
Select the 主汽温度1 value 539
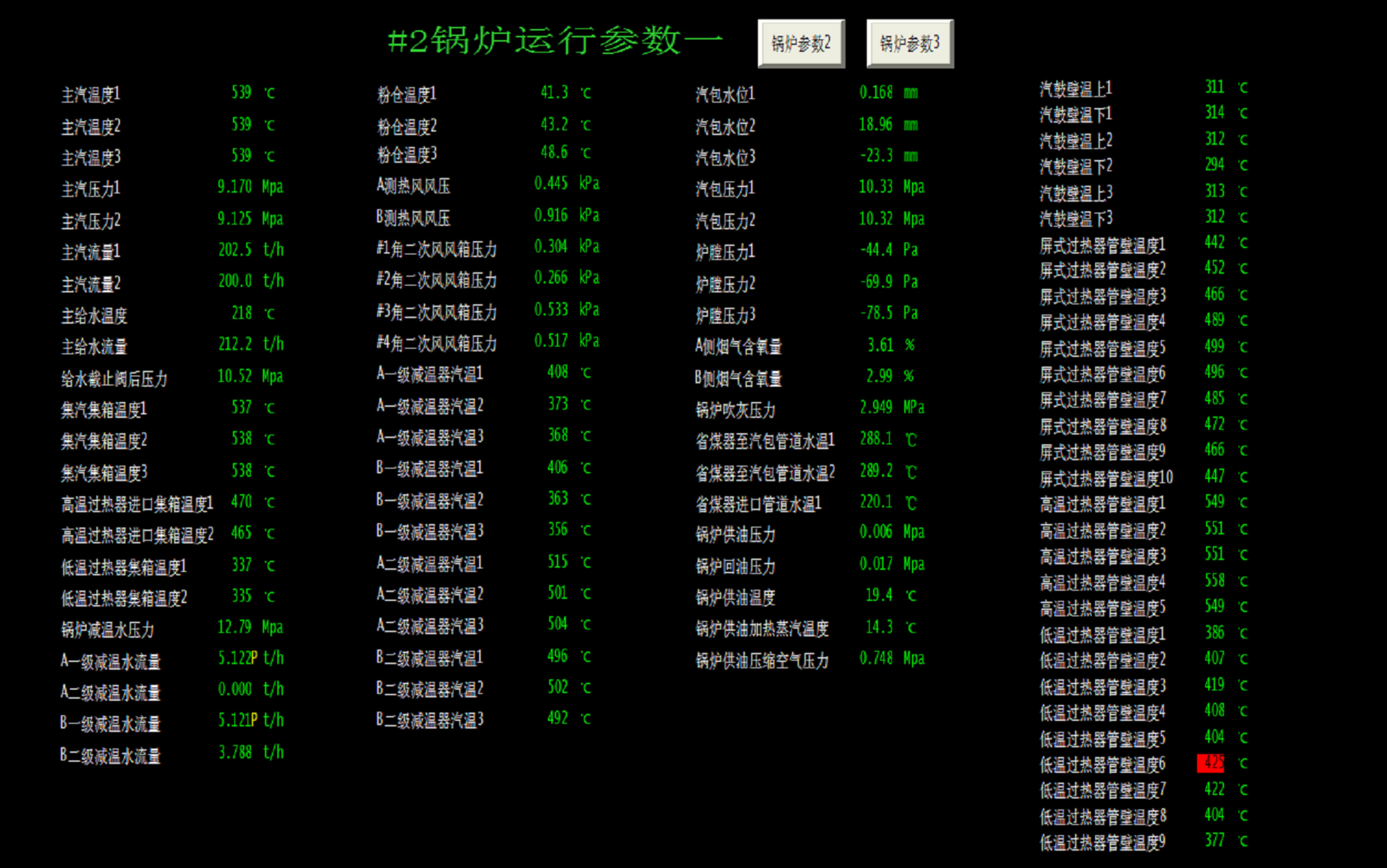click(241, 92)
